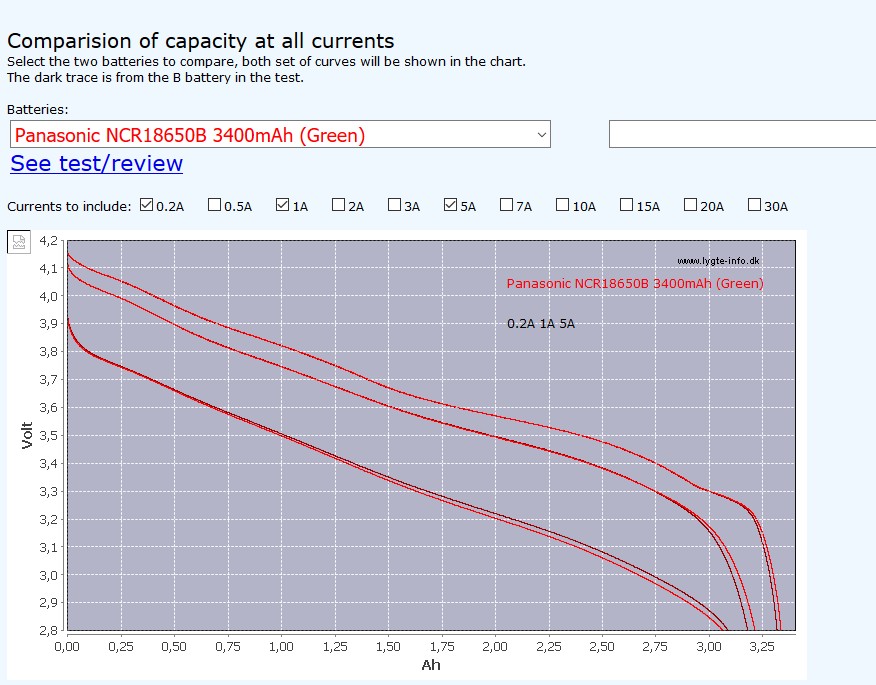876x685 pixels.
Task: Click the 'Comparision of capacity at all currents' heading
Action: click(201, 41)
